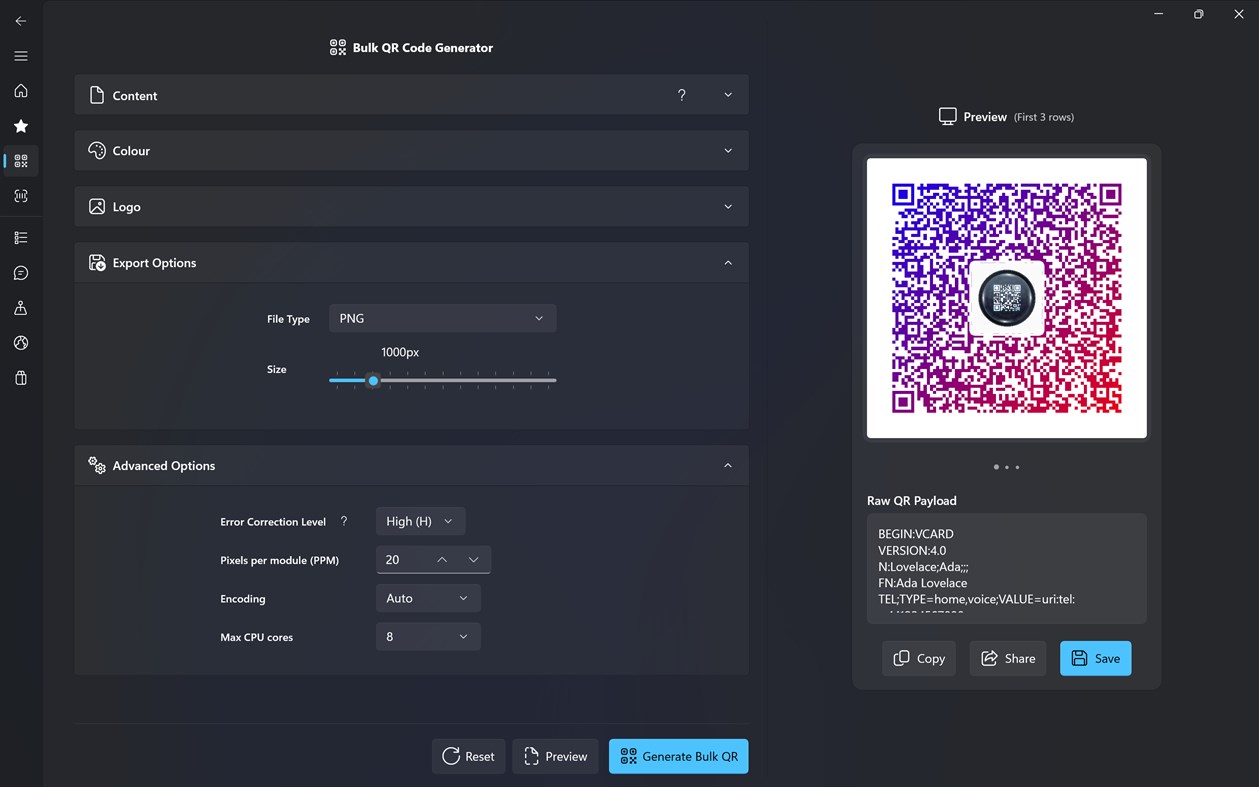
Task: Open the File Type dropdown
Action: 442,318
